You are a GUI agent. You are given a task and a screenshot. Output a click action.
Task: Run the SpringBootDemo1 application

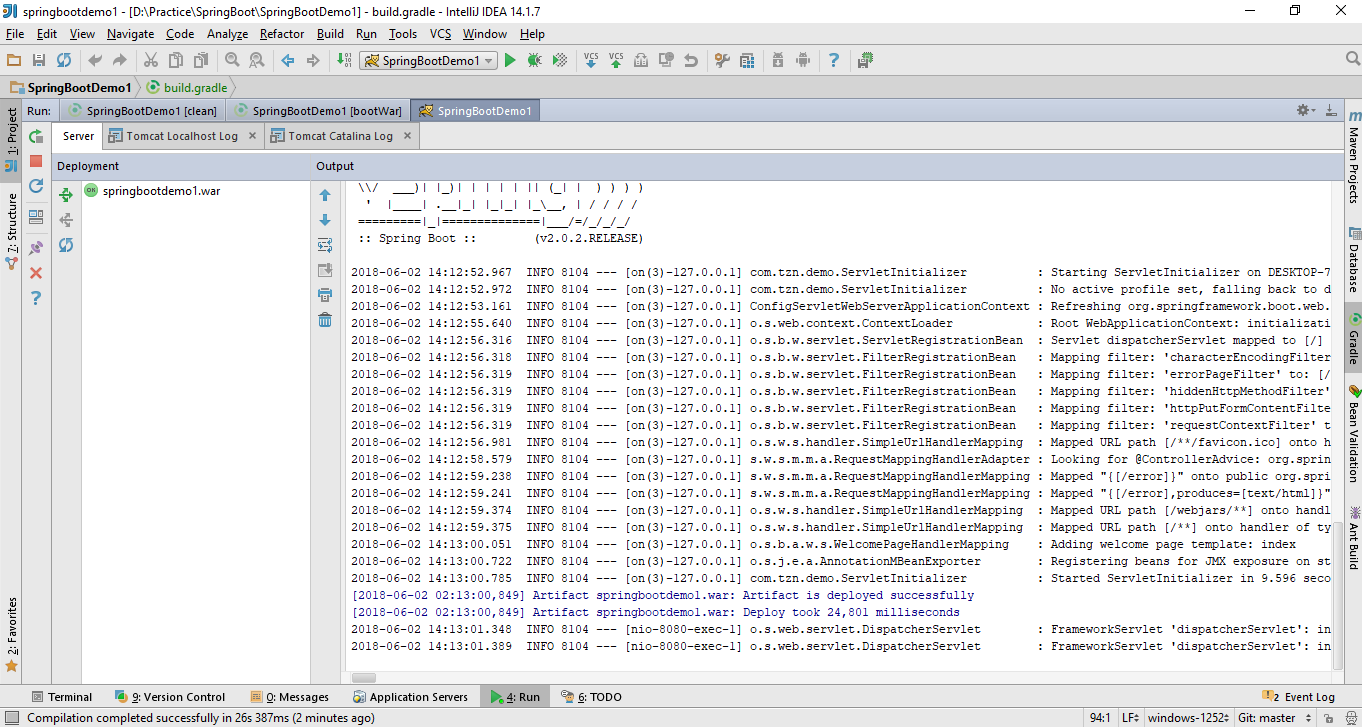(509, 60)
